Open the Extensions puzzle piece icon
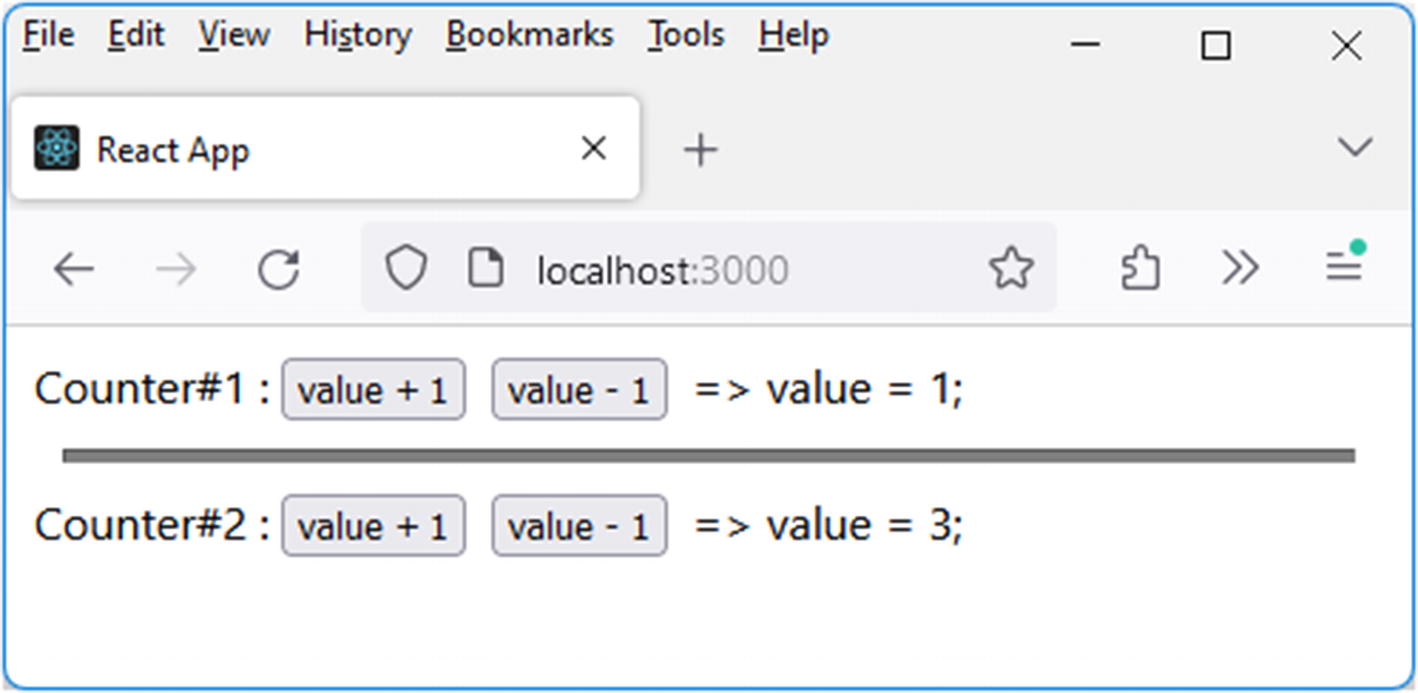This screenshot has height=693, width=1418. 1140,269
